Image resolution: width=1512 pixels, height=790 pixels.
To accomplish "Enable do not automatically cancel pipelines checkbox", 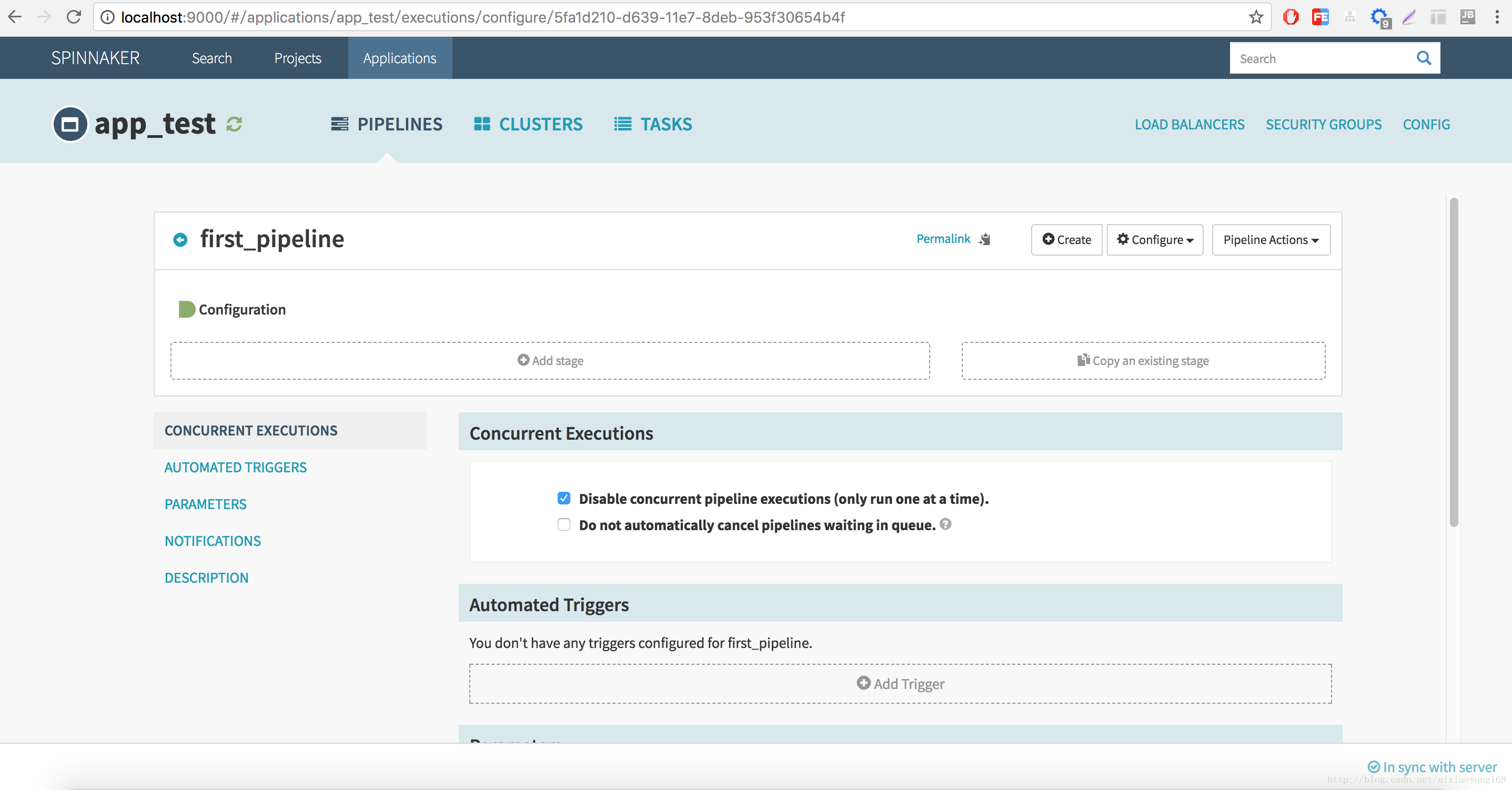I will pyautogui.click(x=563, y=524).
